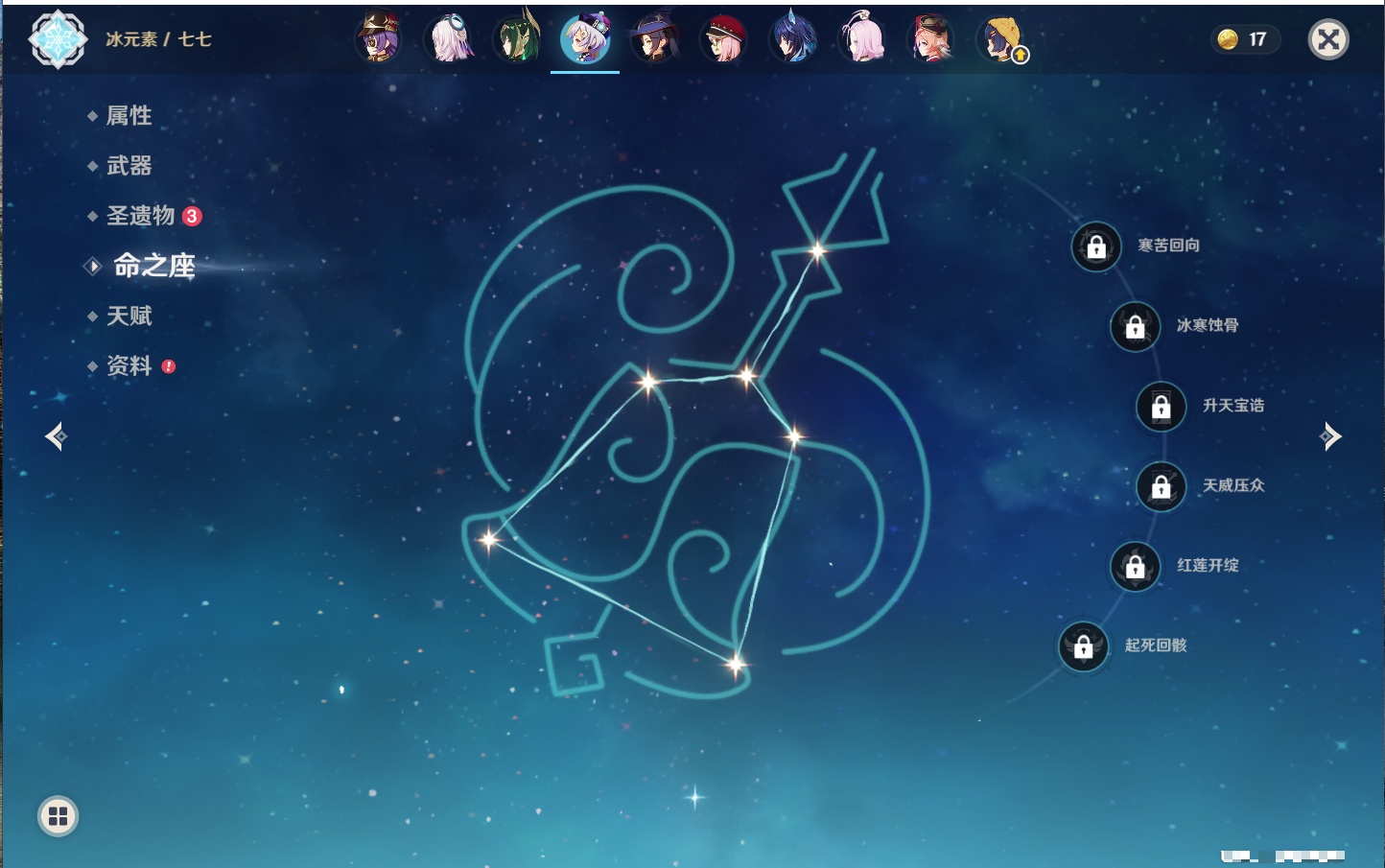This screenshot has height=868, width=1385.
Task: Select the white-haired character wearing goggles
Action: pyautogui.click(x=448, y=39)
